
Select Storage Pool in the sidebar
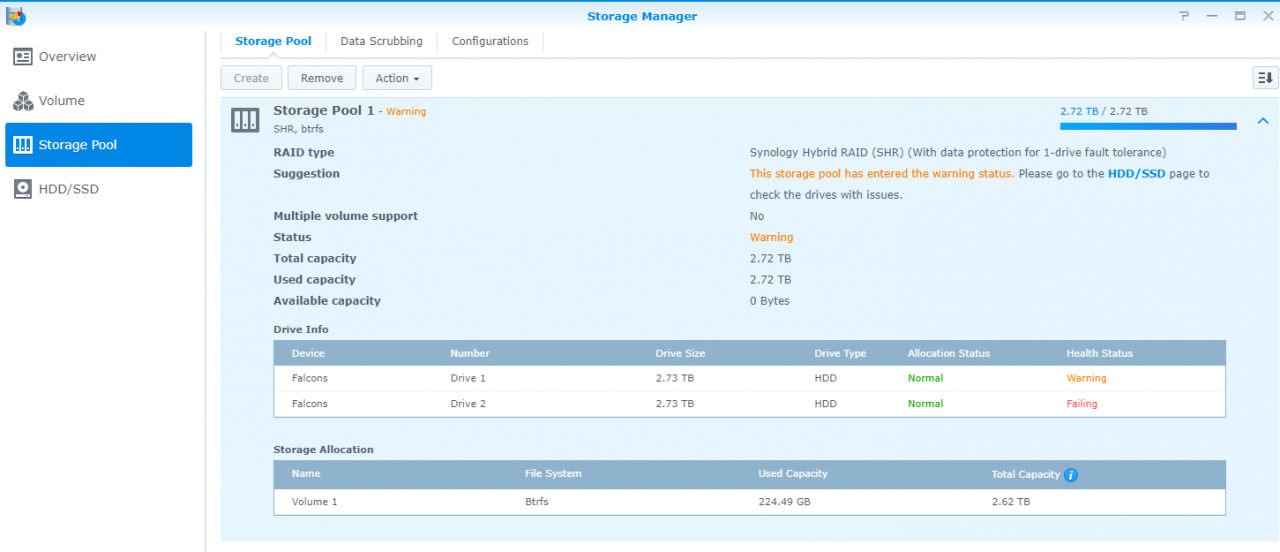pos(98,145)
